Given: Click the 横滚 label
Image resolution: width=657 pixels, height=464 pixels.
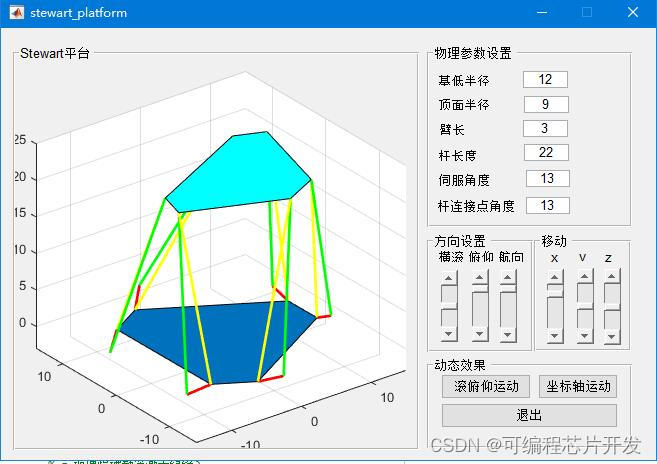Looking at the screenshot, I should (451, 257).
